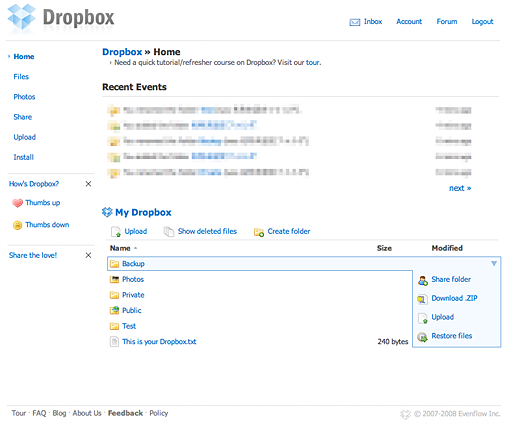Click the Restore files icon
The height and width of the screenshot is (426, 511).
pos(422,337)
